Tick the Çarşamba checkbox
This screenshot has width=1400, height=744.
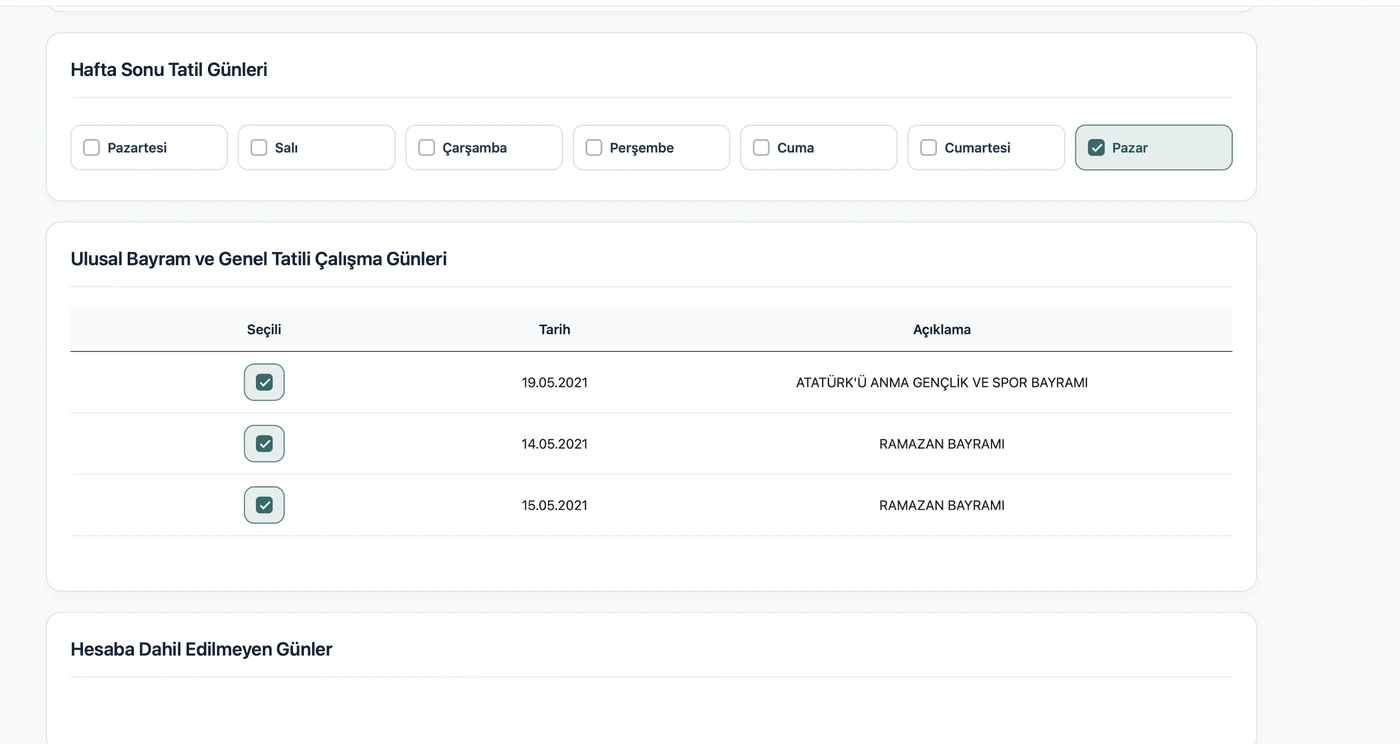(x=426, y=148)
